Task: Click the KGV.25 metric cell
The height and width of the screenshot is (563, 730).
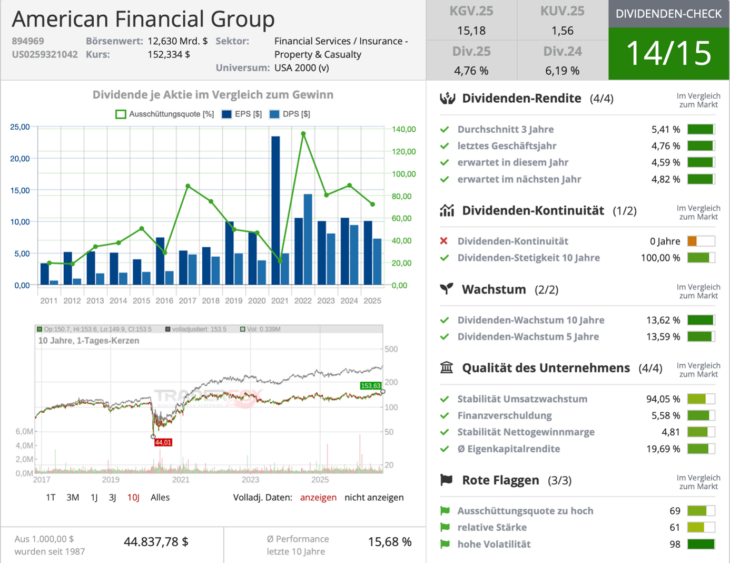Action: 471,21
